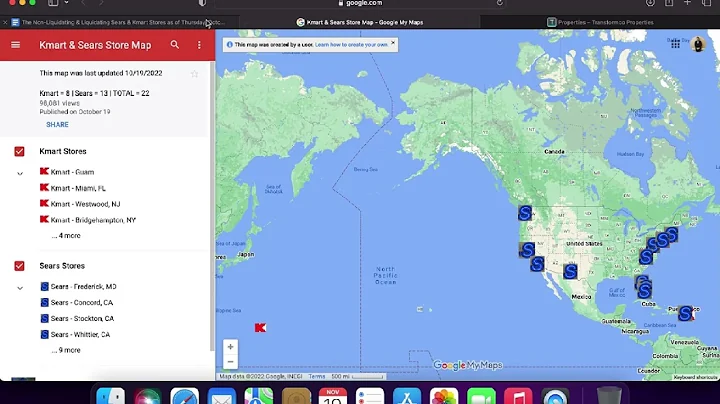Screen dimensions: 720x404
Task: Click the search magnifier icon in the header
Action: pos(174,45)
